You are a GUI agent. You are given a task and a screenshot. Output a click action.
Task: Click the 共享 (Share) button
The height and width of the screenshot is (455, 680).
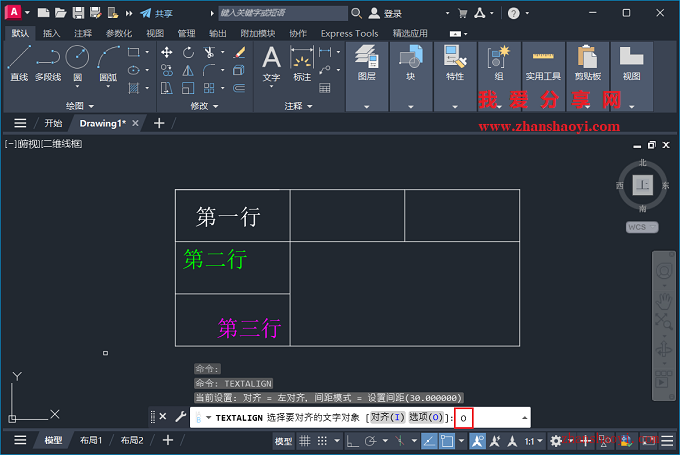pos(157,13)
